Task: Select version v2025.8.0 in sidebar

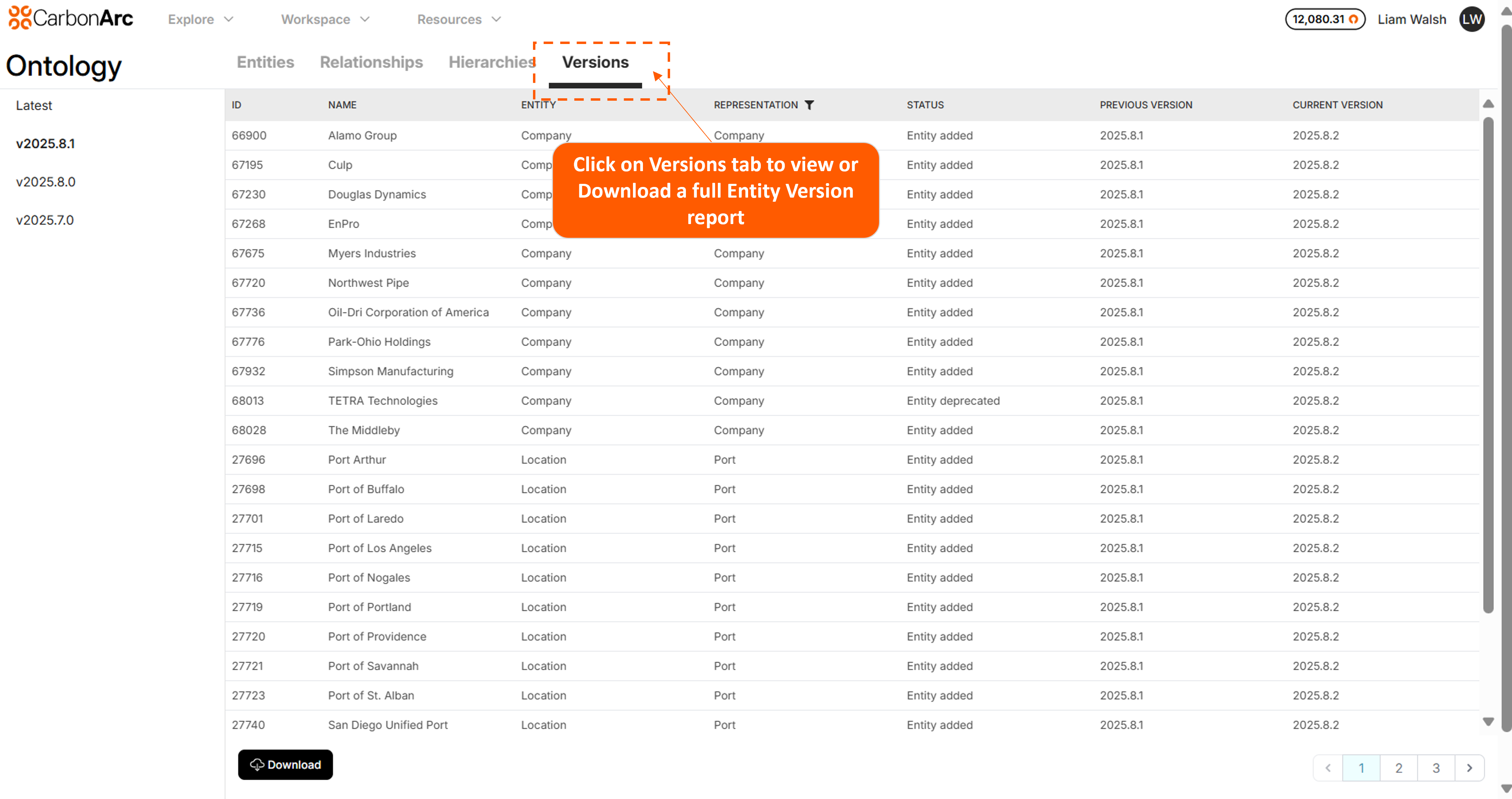Action: pos(46,182)
